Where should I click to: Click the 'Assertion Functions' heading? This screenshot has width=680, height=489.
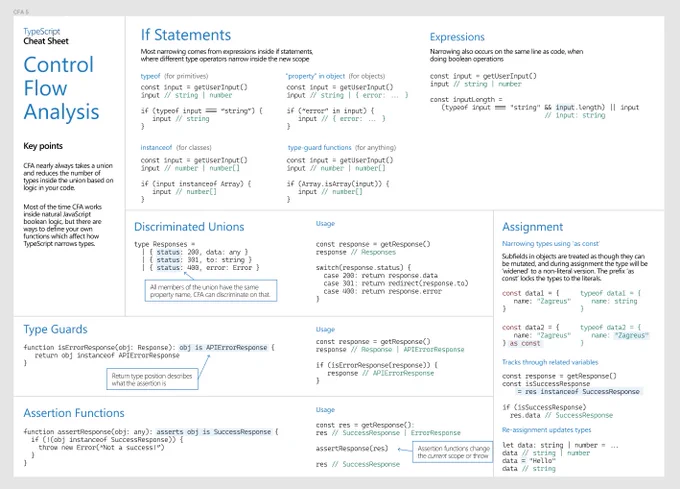[x=74, y=413]
